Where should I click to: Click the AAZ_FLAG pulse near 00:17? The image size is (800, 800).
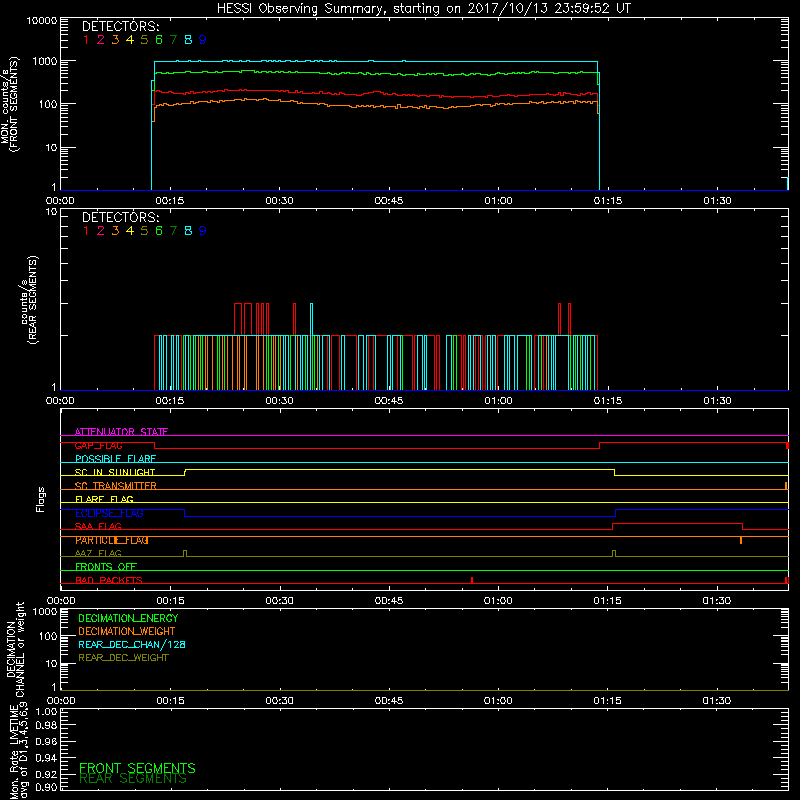[185, 554]
